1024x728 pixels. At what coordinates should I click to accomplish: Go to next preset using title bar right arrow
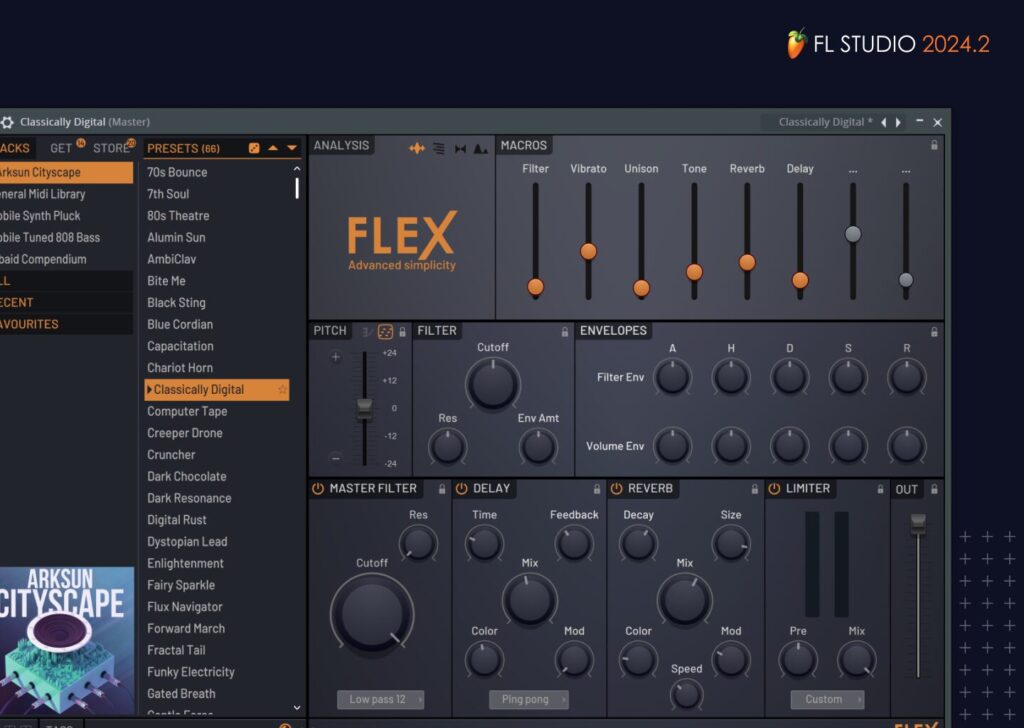click(x=899, y=122)
